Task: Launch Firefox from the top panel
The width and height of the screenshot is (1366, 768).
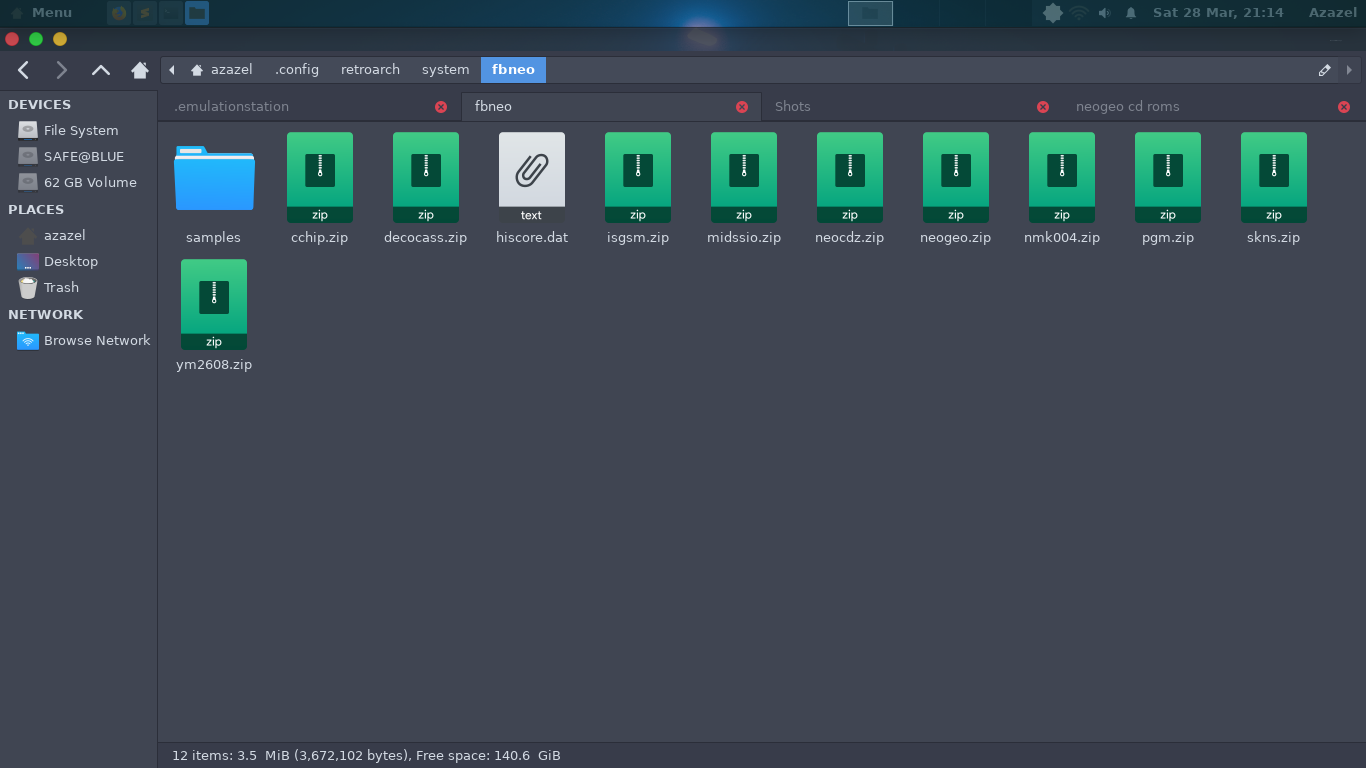Action: 119,13
